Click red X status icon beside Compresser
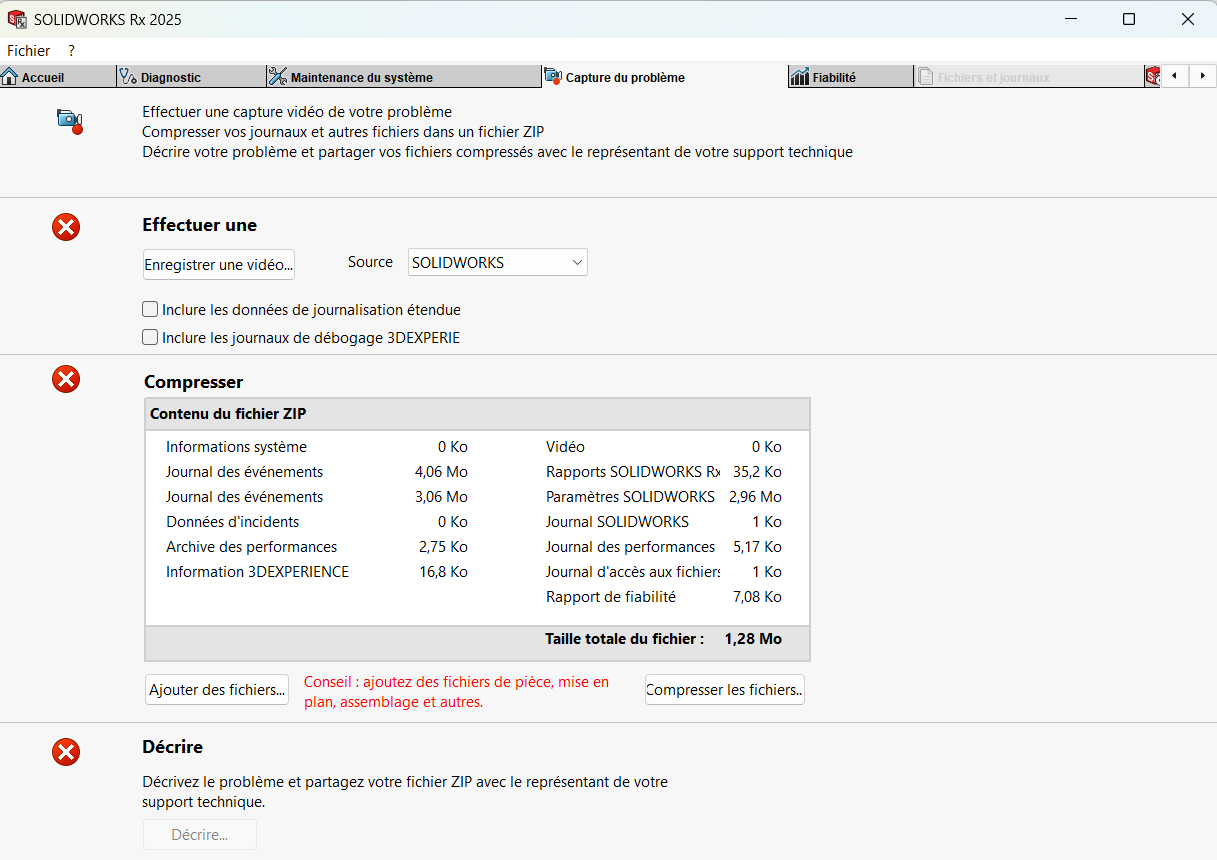The width and height of the screenshot is (1217, 860). [66, 380]
